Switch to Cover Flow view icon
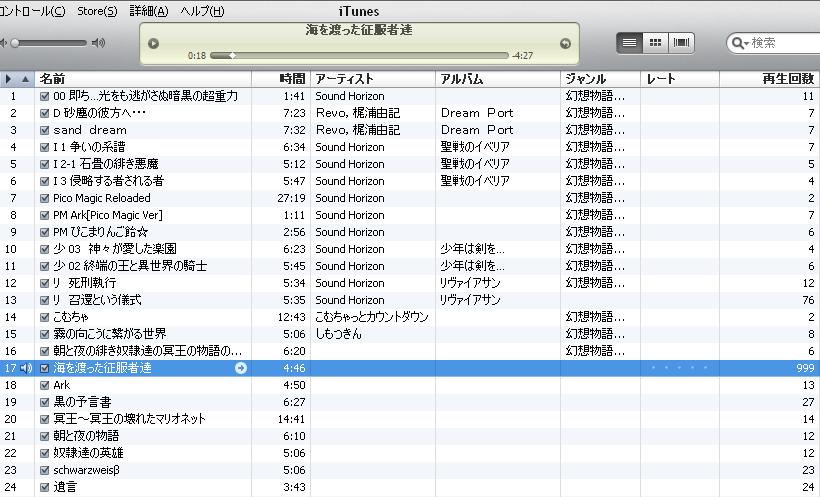Viewport: 820px width, 497px height. pyautogui.click(x=681, y=43)
